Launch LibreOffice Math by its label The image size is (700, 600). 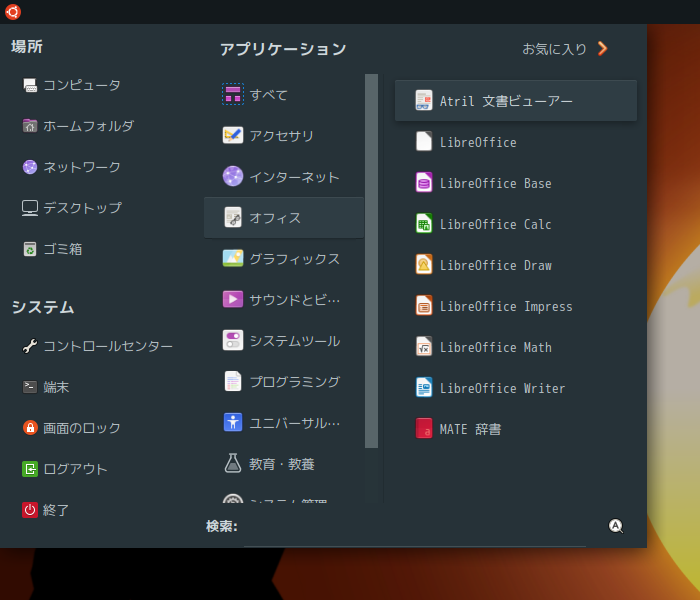[496, 347]
